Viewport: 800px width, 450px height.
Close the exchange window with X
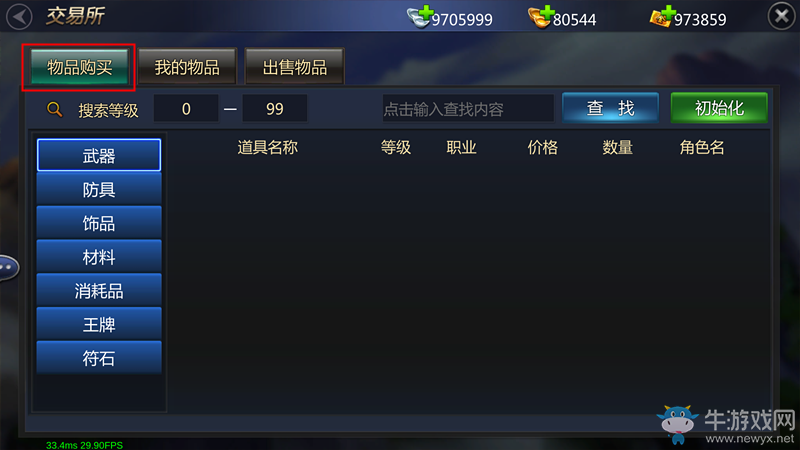[782, 16]
